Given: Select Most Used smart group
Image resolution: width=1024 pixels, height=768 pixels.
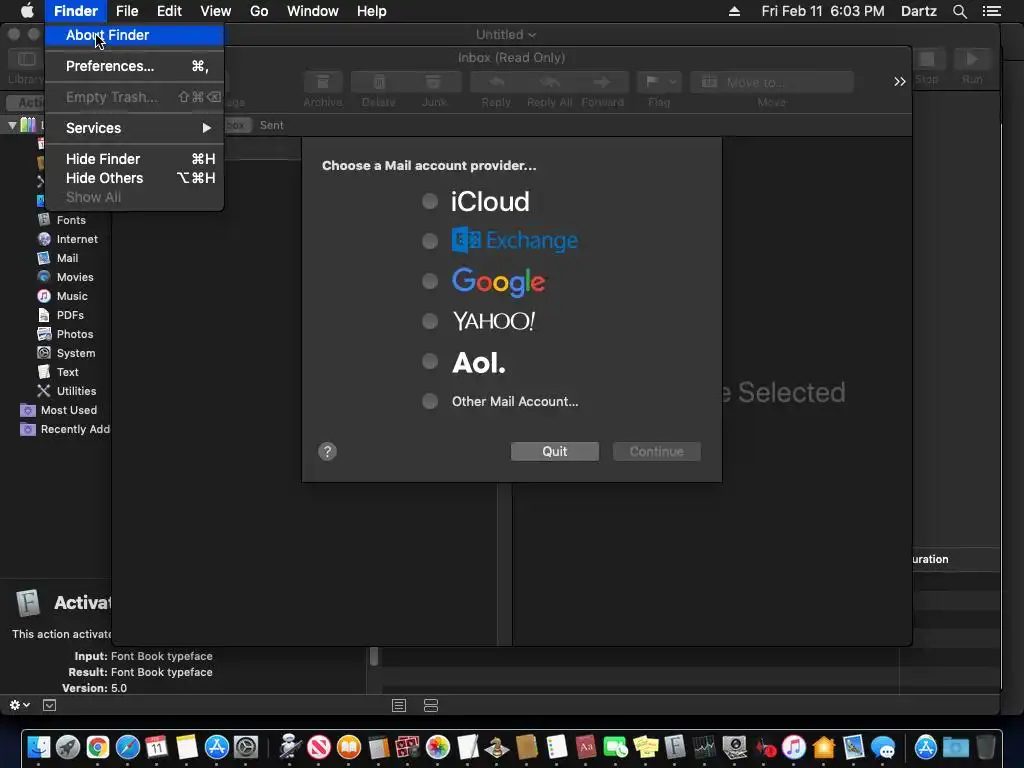Looking at the screenshot, I should coord(59,410).
